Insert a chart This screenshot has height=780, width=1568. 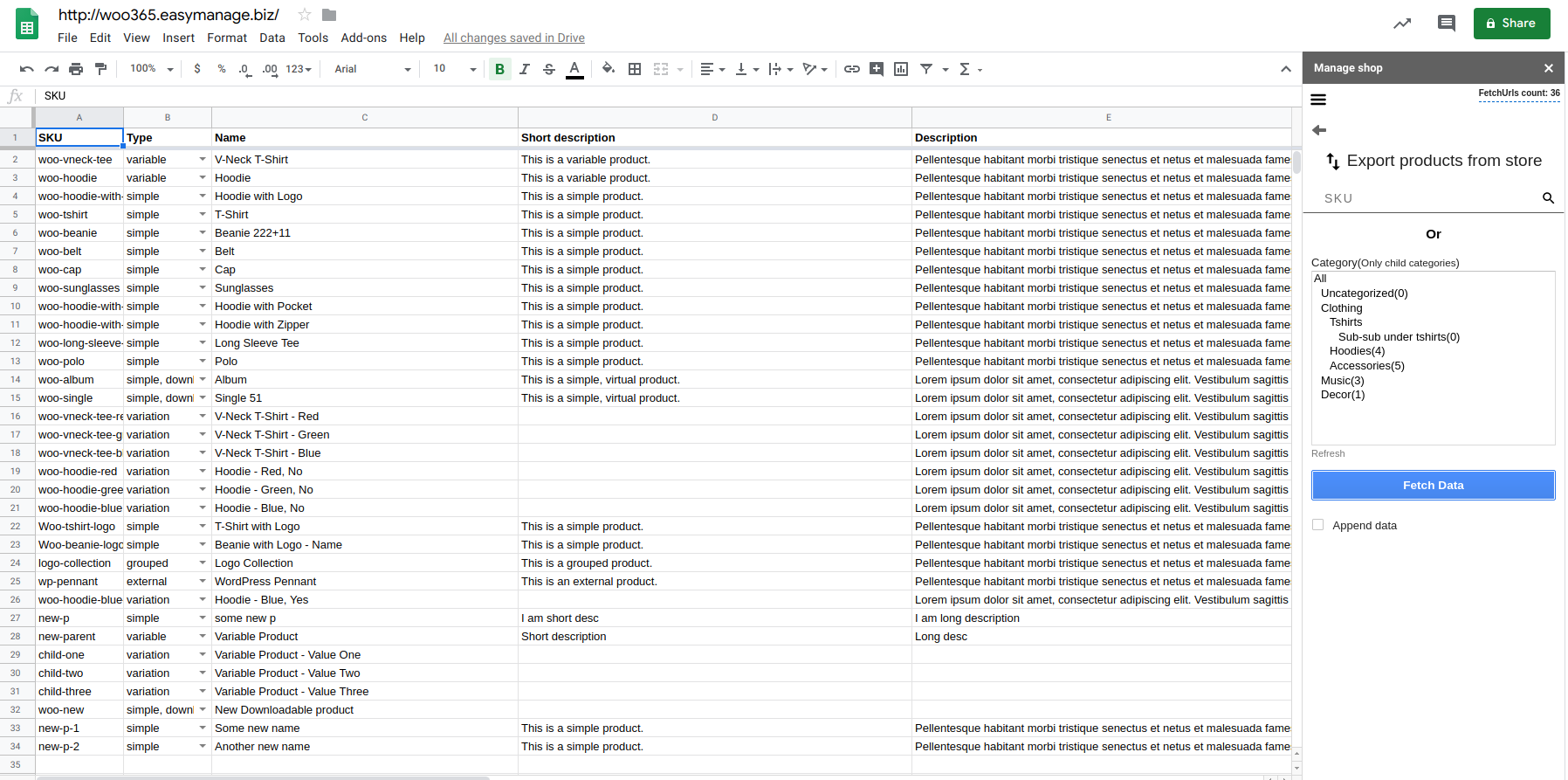901,69
